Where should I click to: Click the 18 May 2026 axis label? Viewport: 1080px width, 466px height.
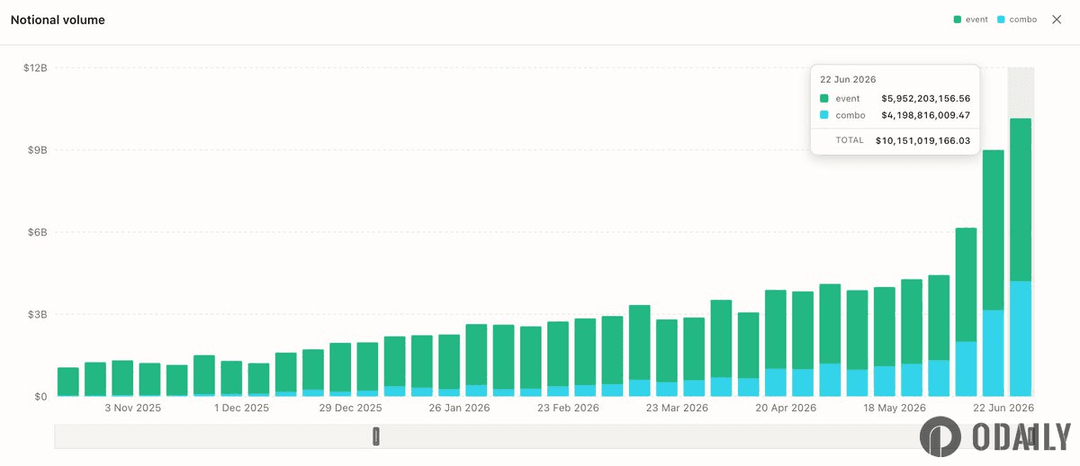coord(895,408)
